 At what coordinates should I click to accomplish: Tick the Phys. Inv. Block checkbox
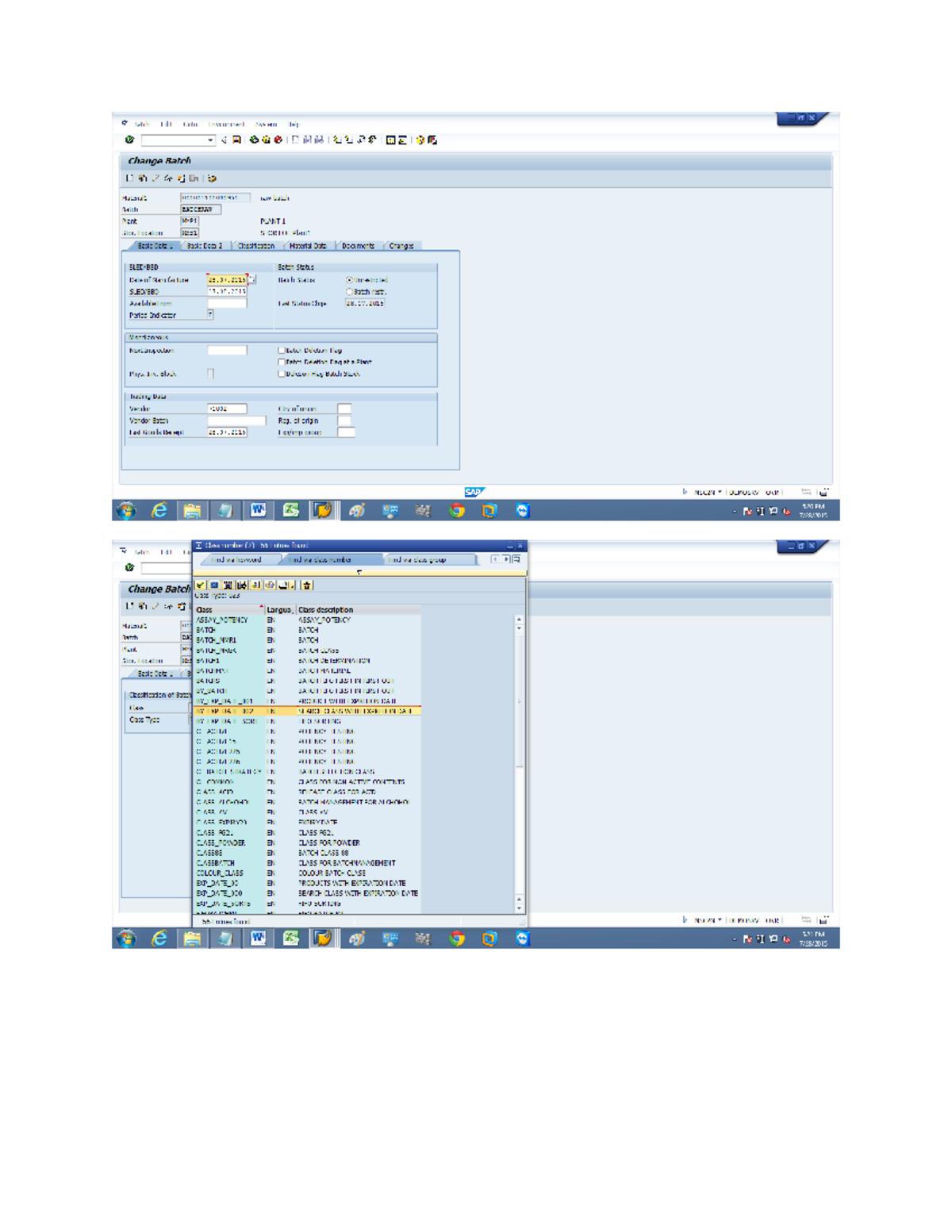[210, 374]
